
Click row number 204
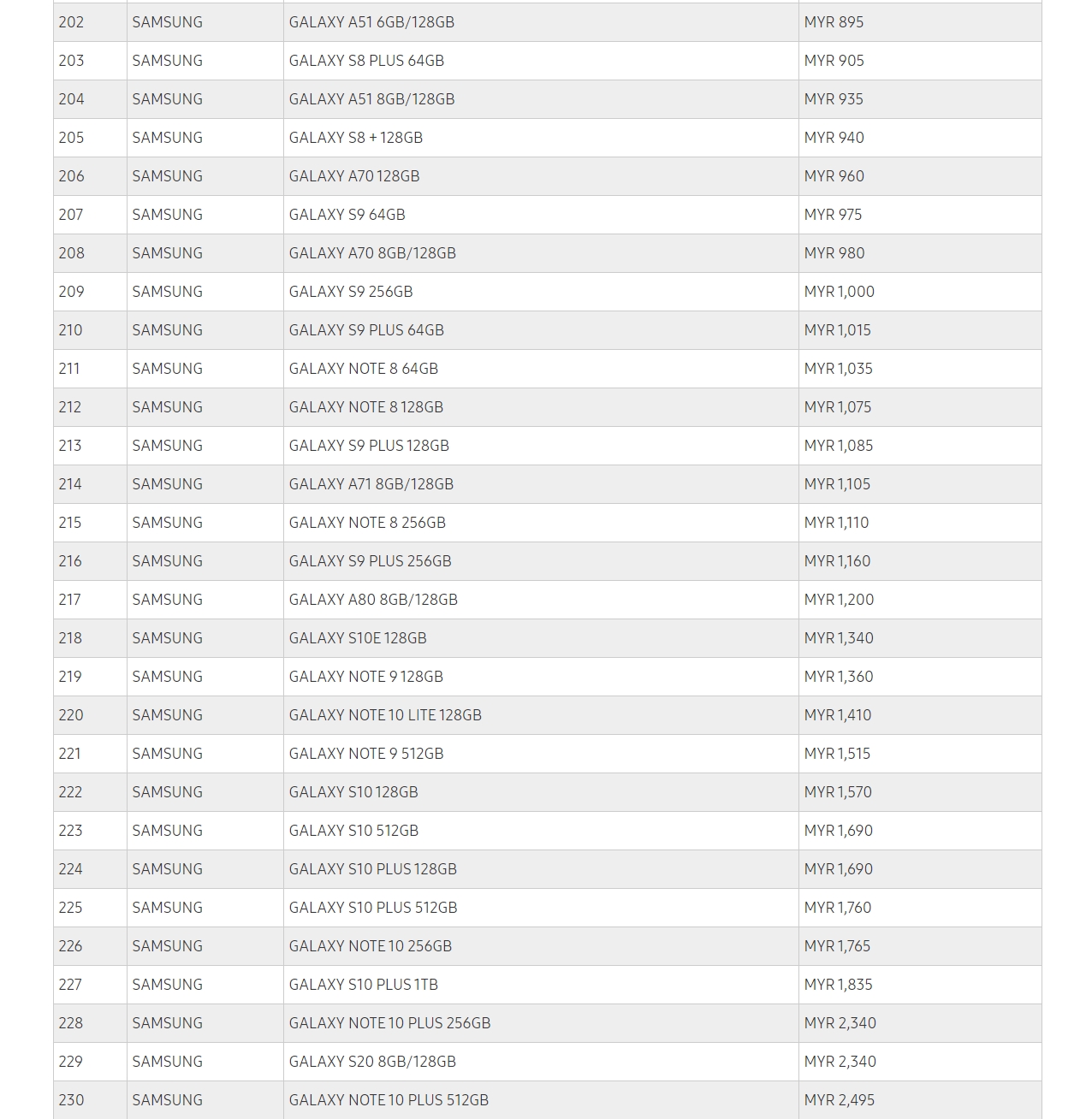click(72, 99)
